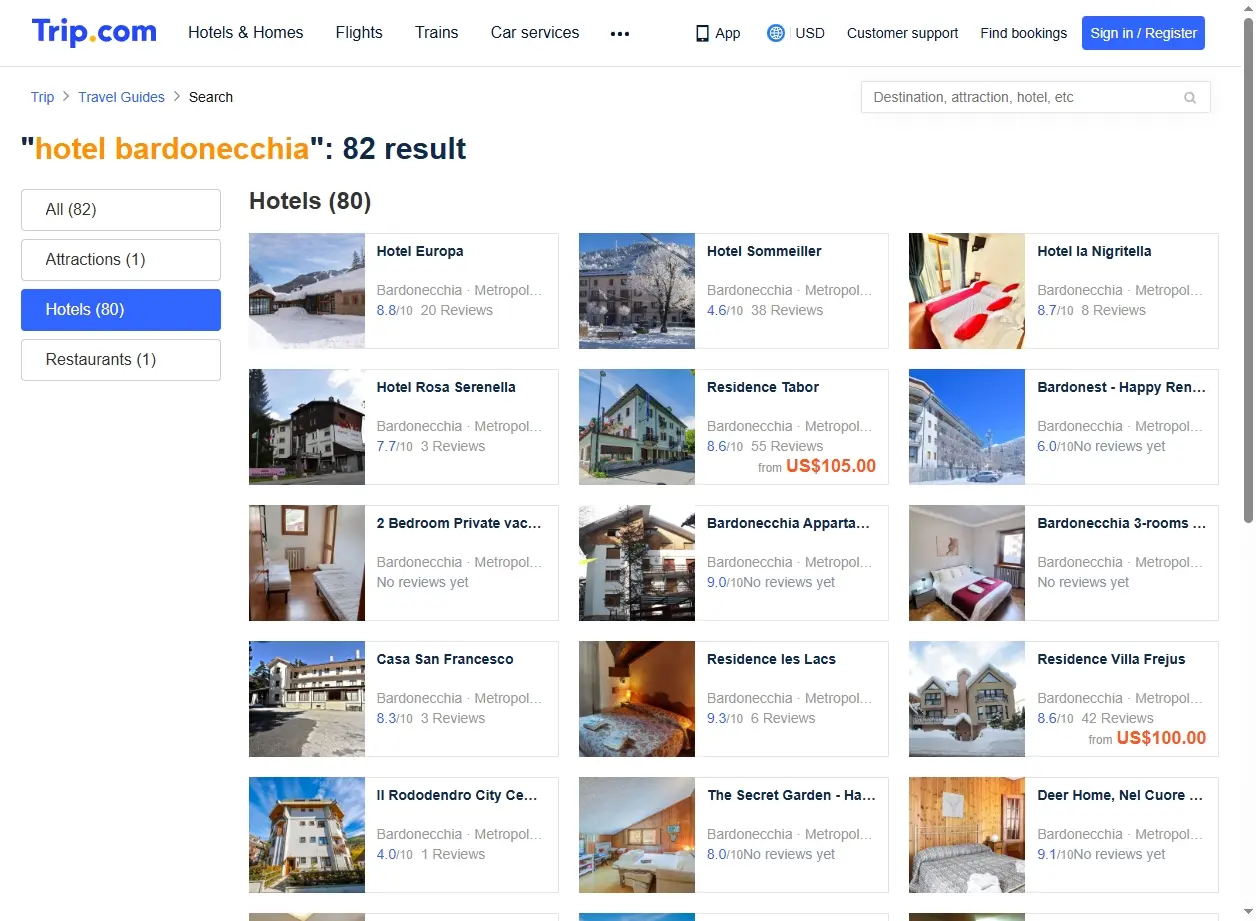Viewport: 1256px width, 921px height.
Task: Click the Hotel Rosa Serenella title
Action: (446, 387)
